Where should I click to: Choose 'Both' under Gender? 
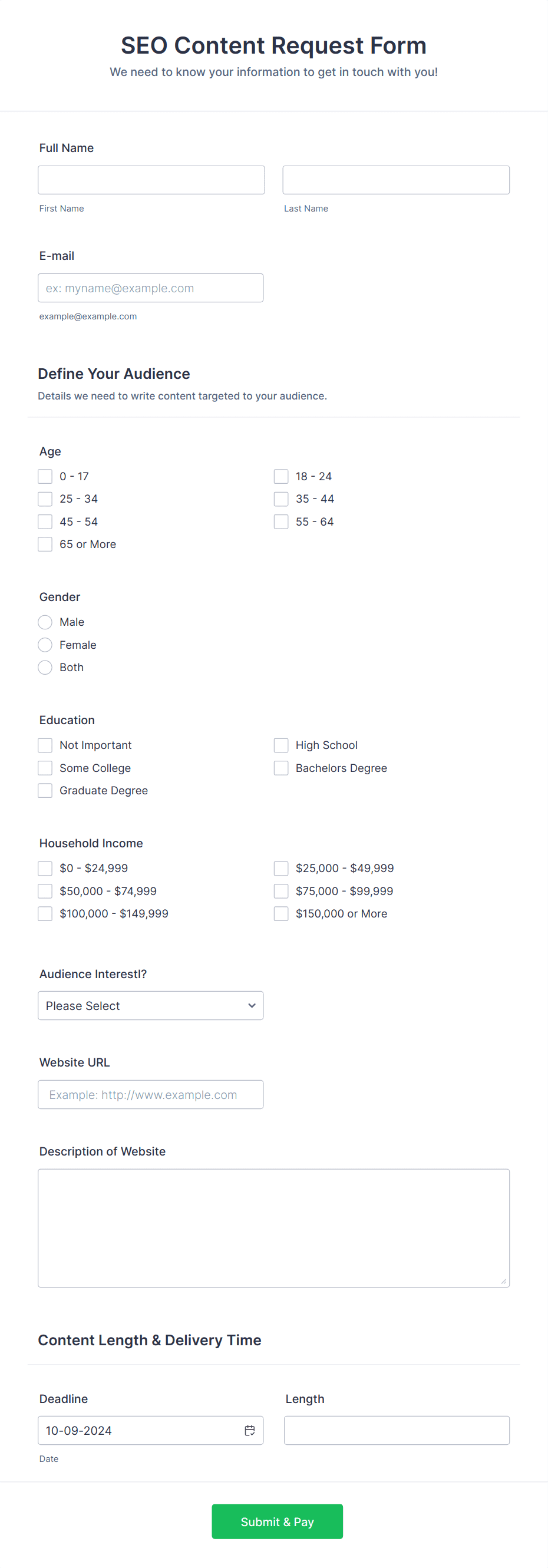click(44, 667)
